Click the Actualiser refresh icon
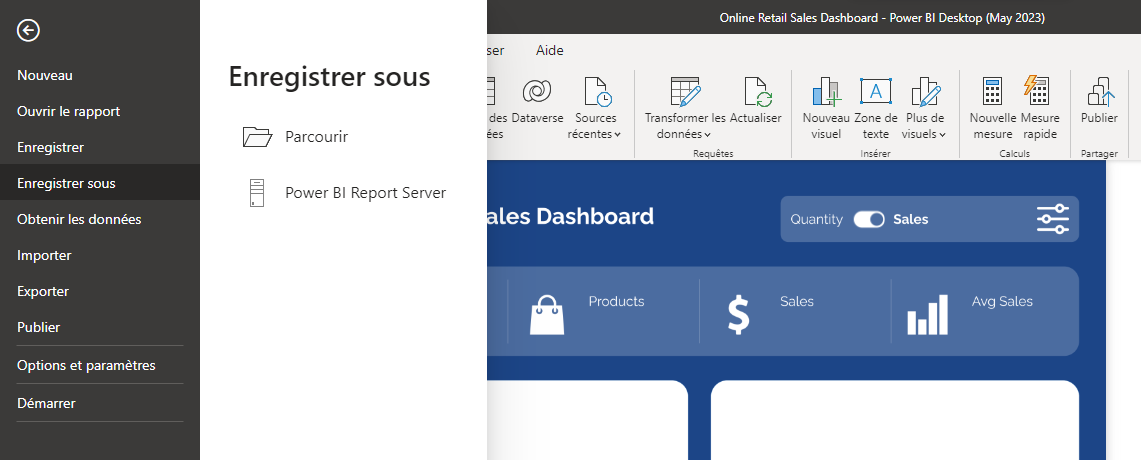The height and width of the screenshot is (460, 1141). pos(756,91)
